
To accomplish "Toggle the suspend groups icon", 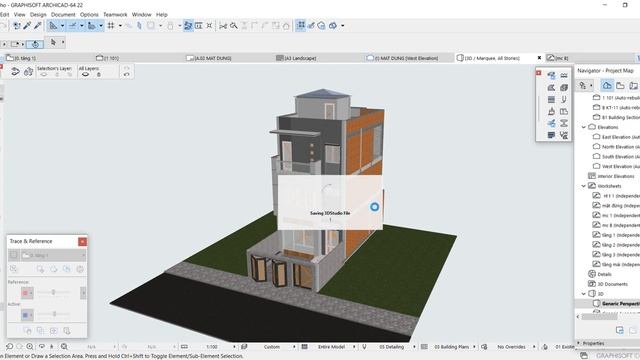I will point(300,26).
